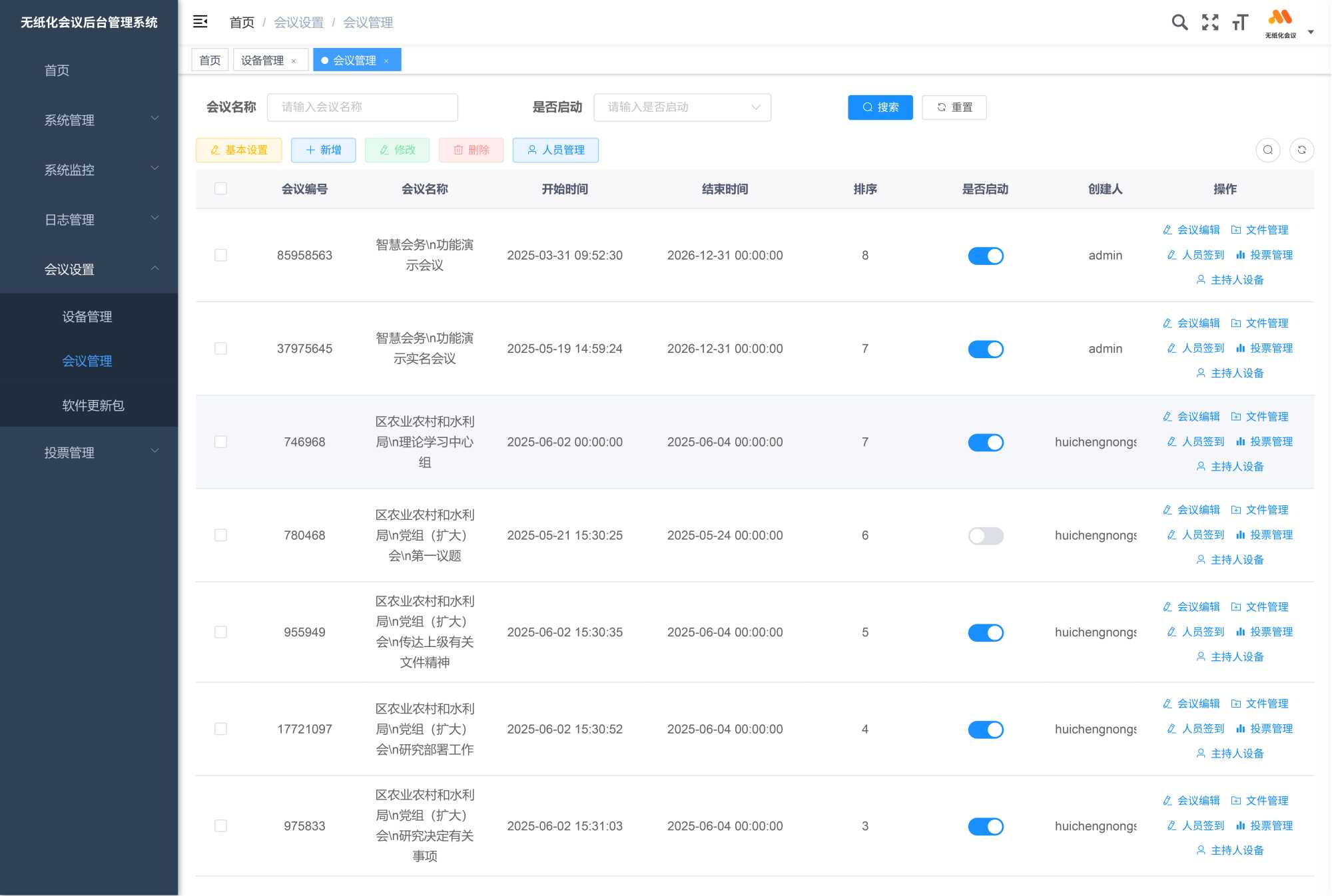The height and width of the screenshot is (896, 1332).
Task: Click the search magnifier icon in header
Action: click(1179, 23)
